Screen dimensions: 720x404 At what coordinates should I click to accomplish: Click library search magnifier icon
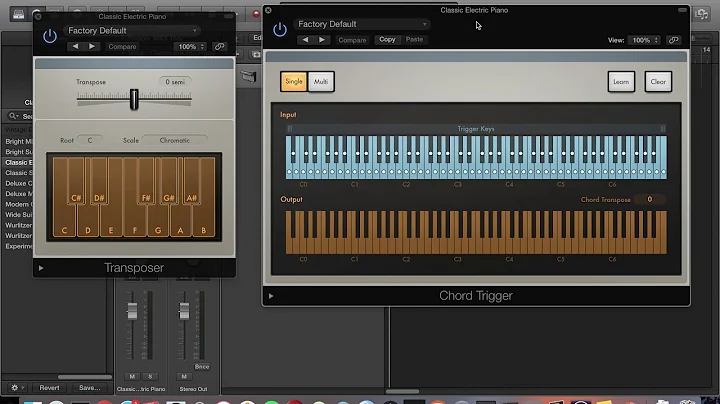click(13, 116)
